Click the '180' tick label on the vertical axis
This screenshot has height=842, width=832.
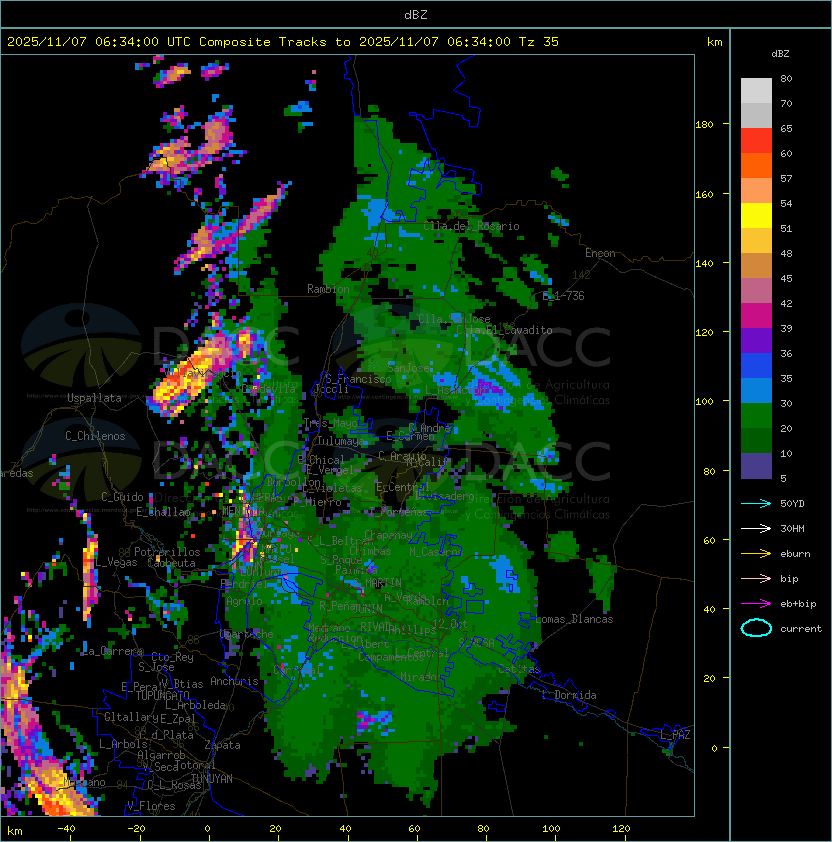pos(704,125)
